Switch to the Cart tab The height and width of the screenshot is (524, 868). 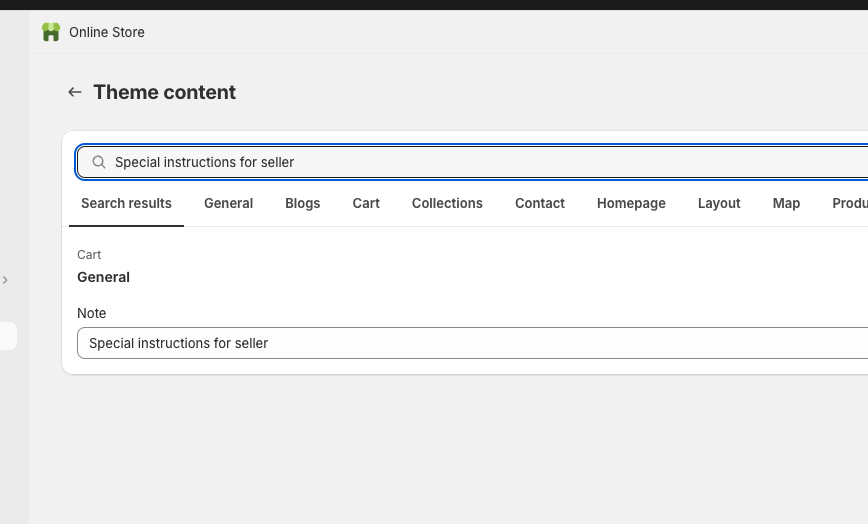click(x=366, y=203)
